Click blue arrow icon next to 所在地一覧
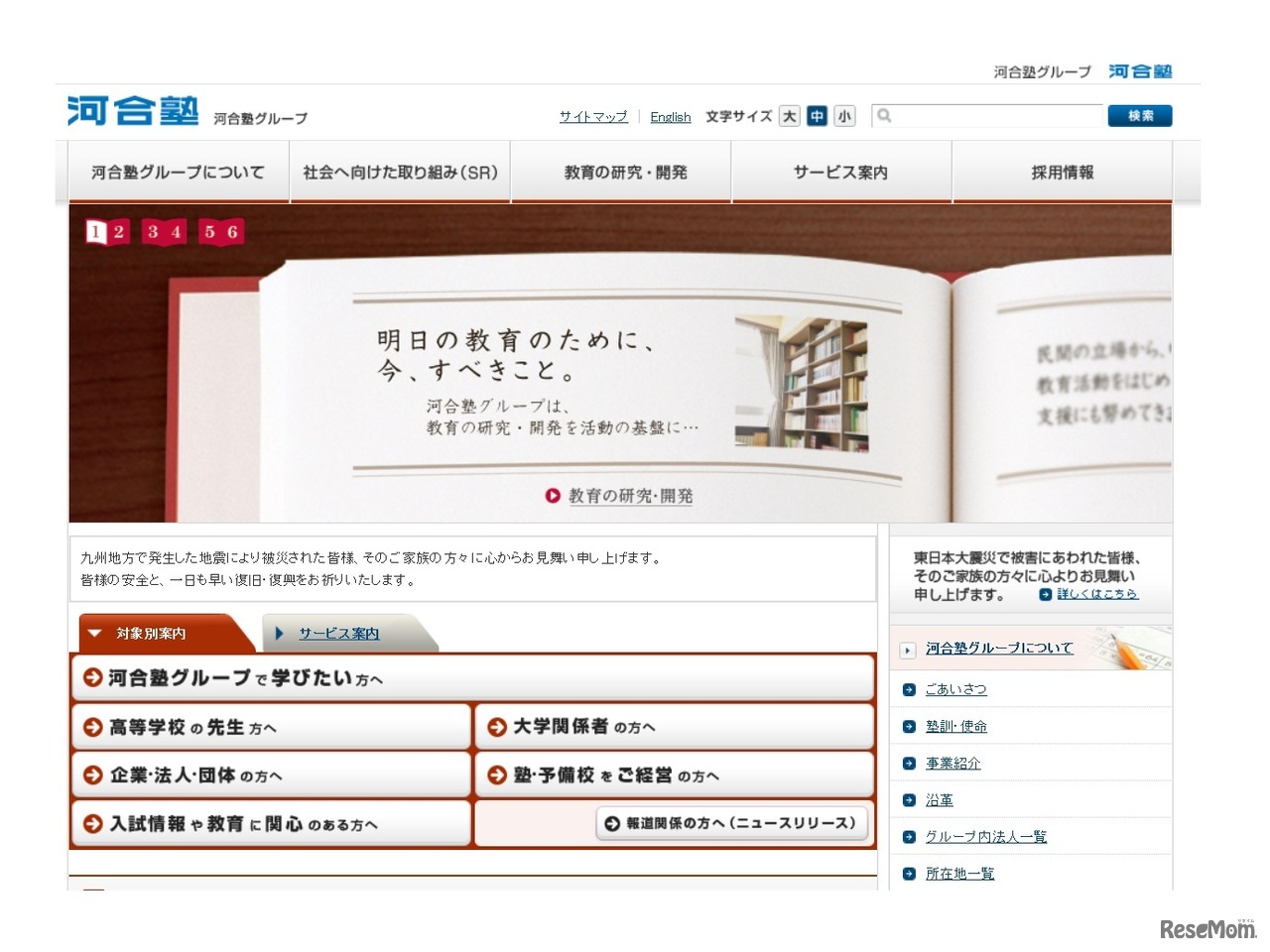The height and width of the screenshot is (952, 1270). [x=907, y=873]
